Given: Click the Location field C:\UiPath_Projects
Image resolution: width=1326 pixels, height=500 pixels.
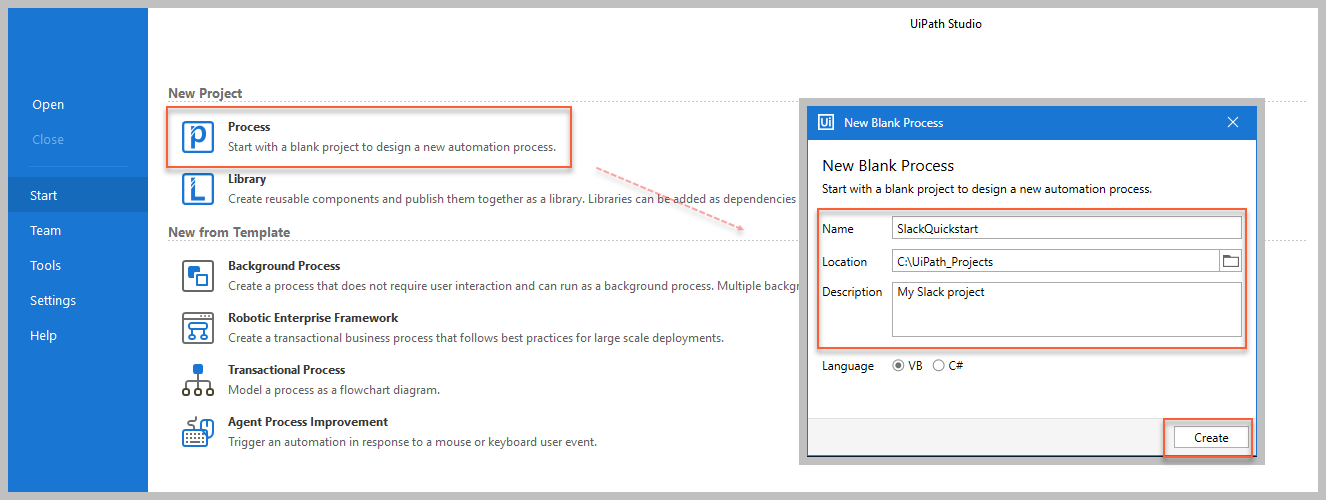Looking at the screenshot, I should tap(1056, 261).
